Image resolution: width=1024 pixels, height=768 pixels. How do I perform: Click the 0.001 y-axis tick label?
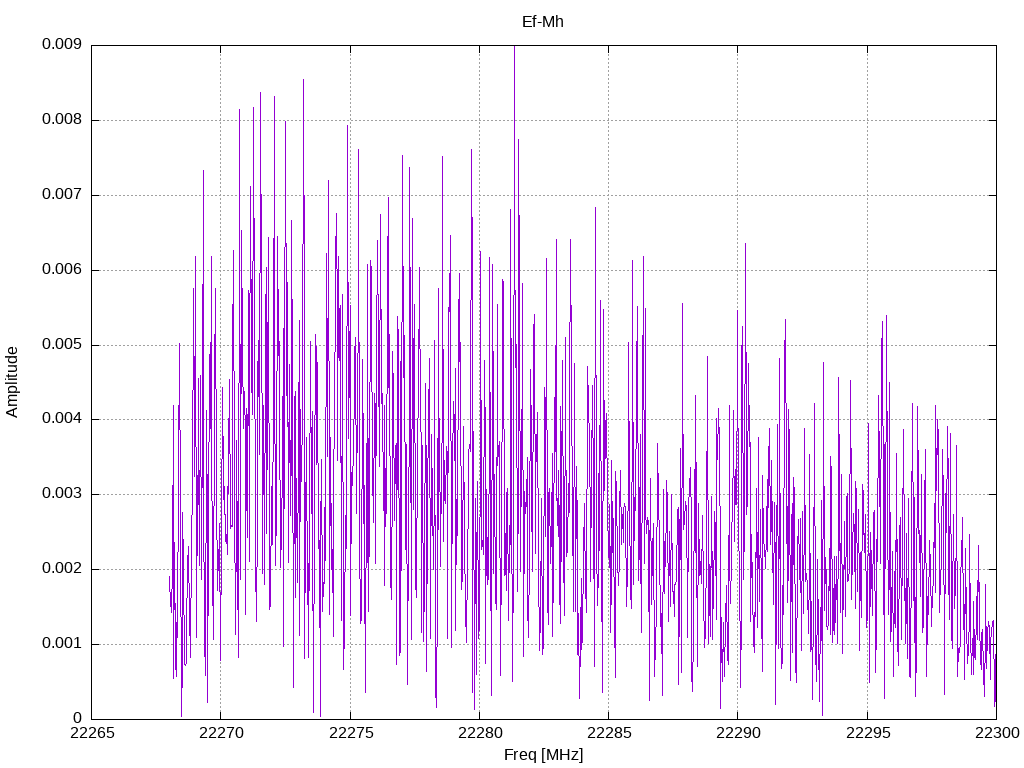point(62,643)
